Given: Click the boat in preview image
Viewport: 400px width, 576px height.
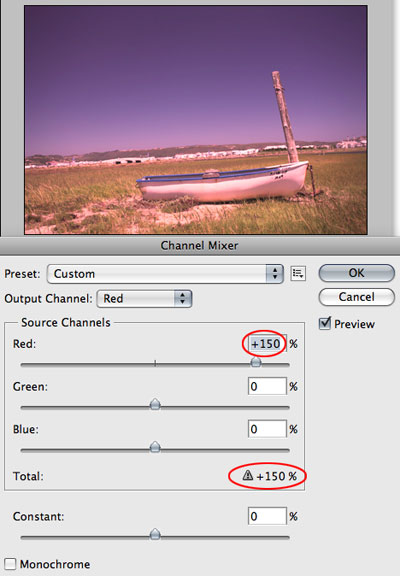Looking at the screenshot, I should tap(223, 183).
